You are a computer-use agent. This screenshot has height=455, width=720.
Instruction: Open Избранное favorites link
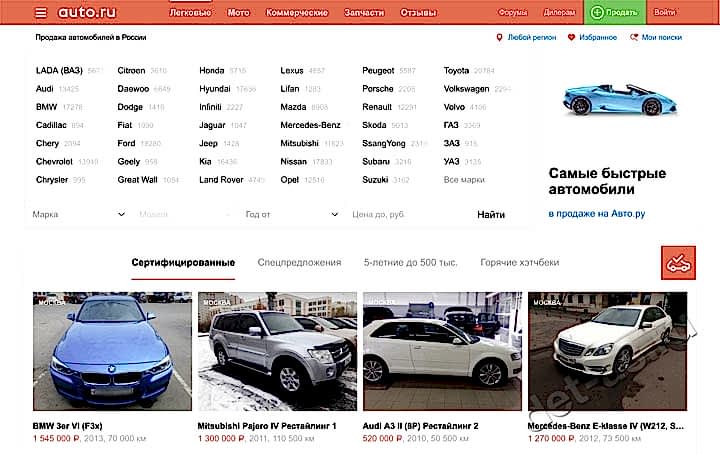[598, 37]
